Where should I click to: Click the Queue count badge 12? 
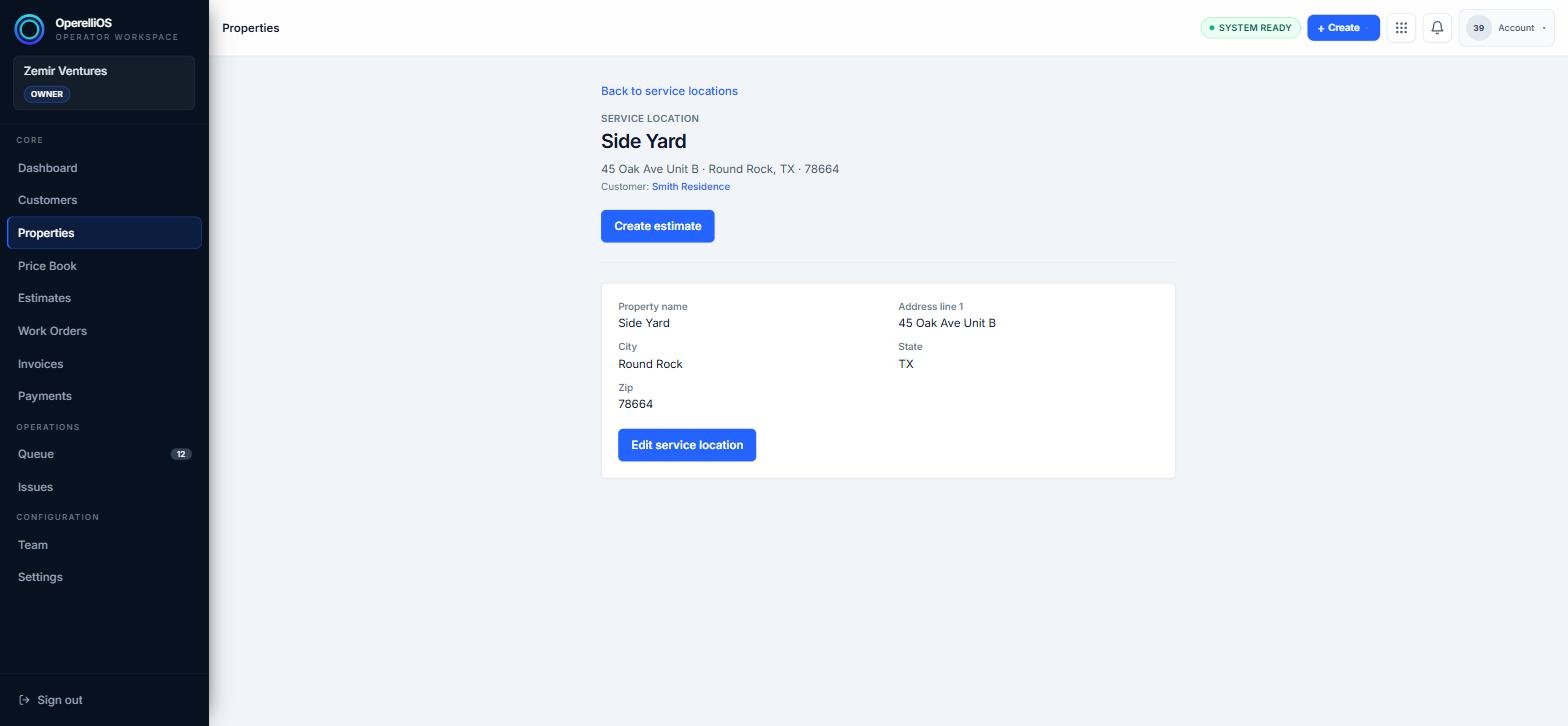(x=181, y=454)
